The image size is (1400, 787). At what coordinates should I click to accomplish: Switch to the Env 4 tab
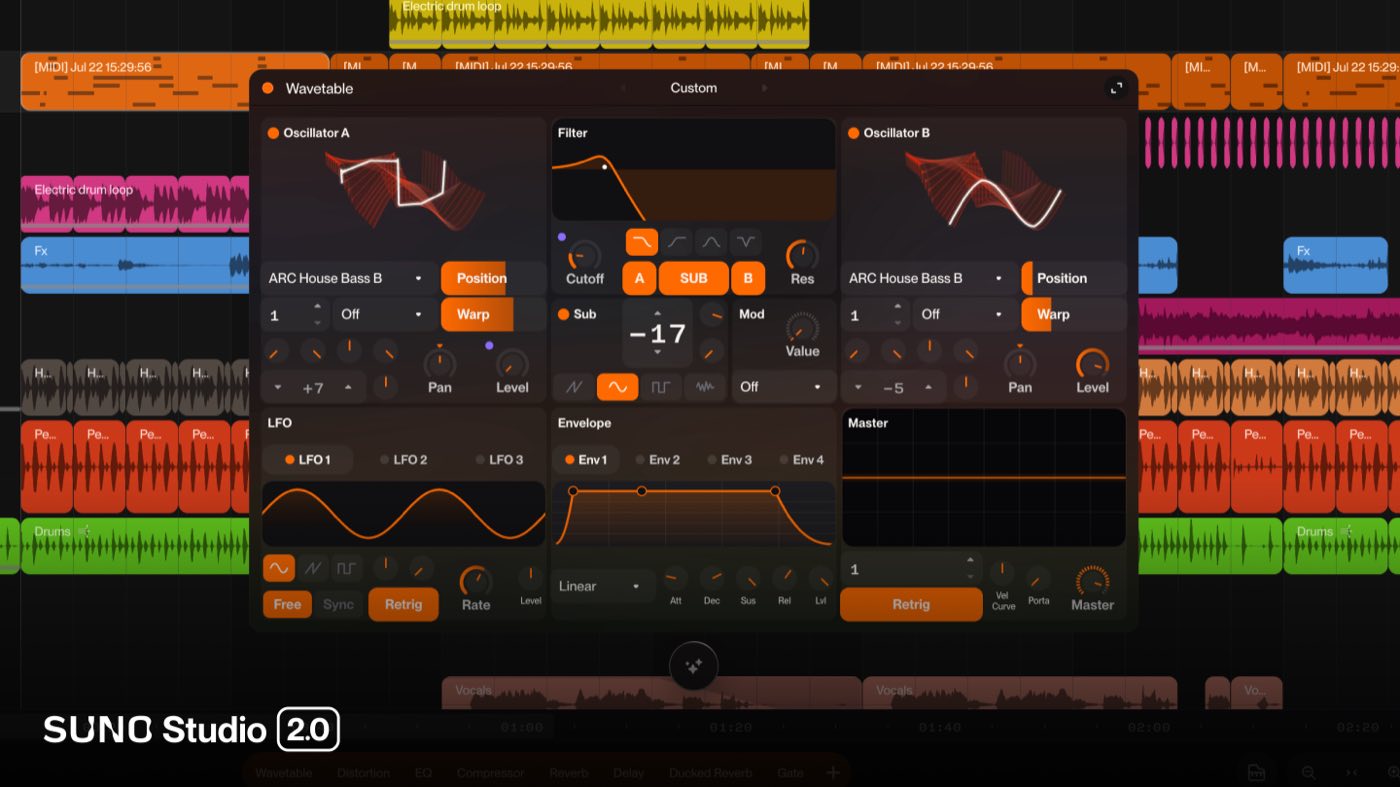(802, 460)
